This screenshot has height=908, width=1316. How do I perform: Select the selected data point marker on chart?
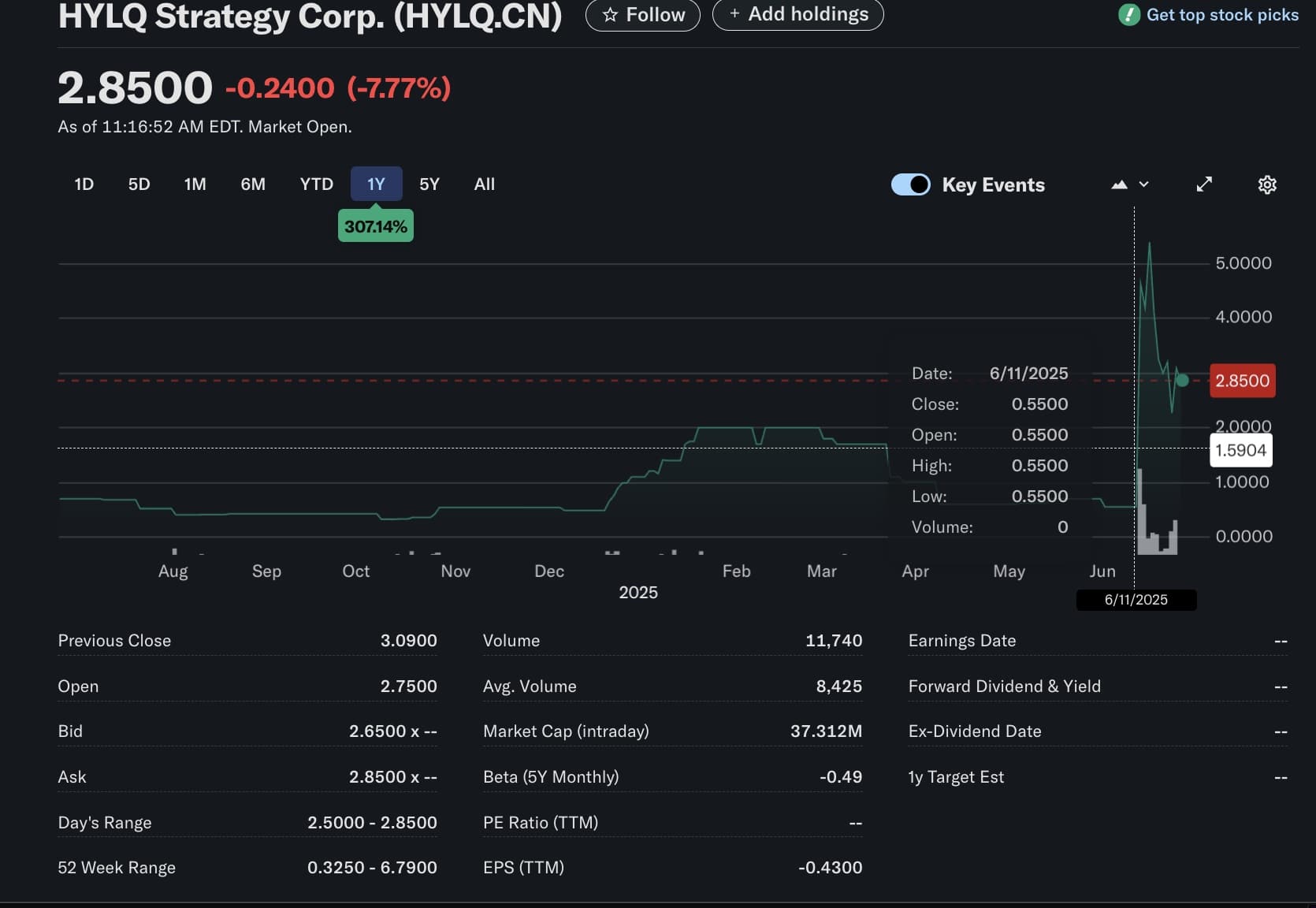pos(1183,381)
